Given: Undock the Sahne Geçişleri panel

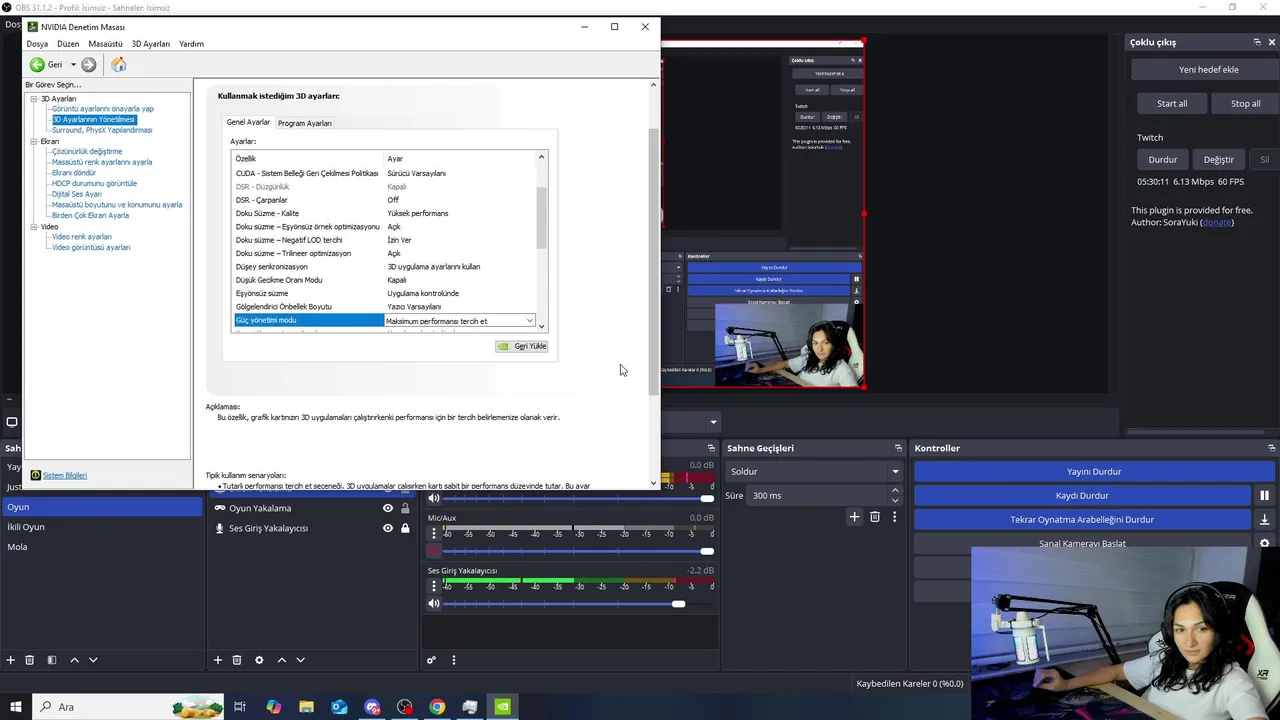Looking at the screenshot, I should tap(898, 448).
